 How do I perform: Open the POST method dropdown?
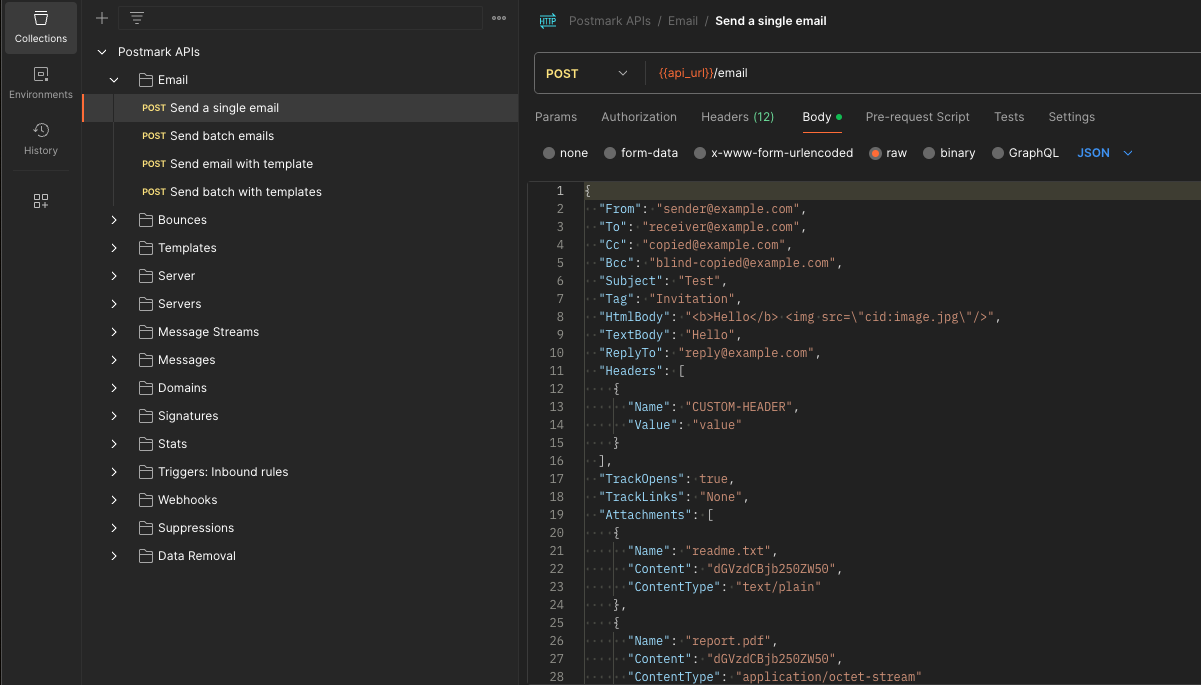588,73
